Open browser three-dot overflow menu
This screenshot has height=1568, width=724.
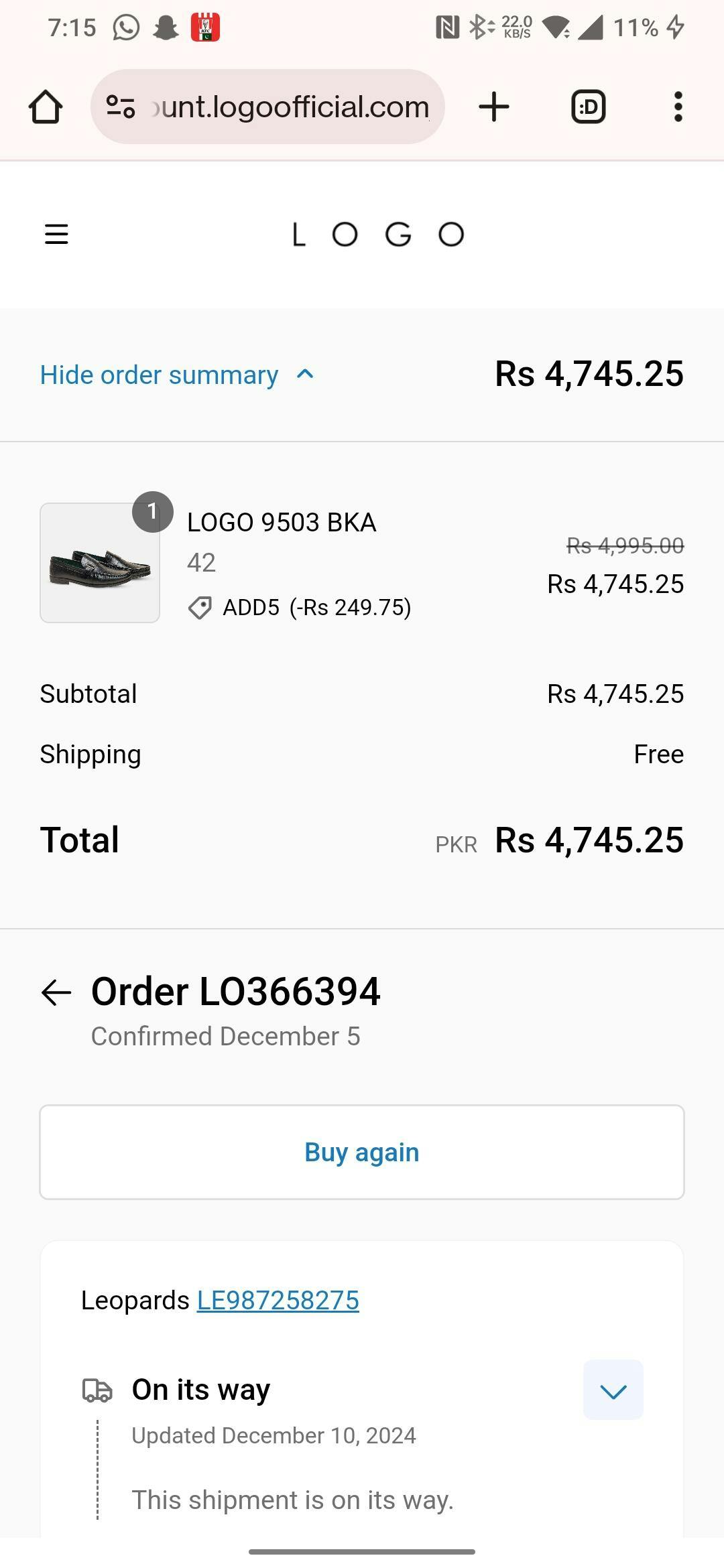(x=678, y=107)
